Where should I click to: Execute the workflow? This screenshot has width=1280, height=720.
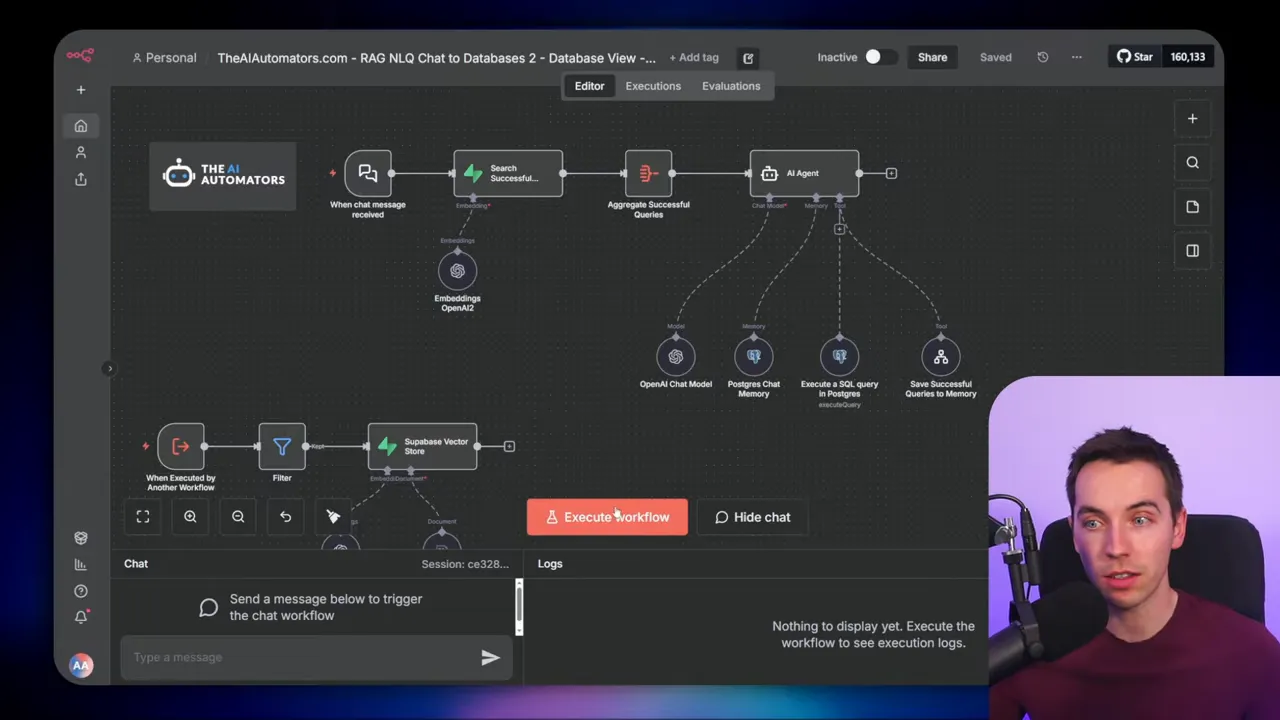(607, 517)
